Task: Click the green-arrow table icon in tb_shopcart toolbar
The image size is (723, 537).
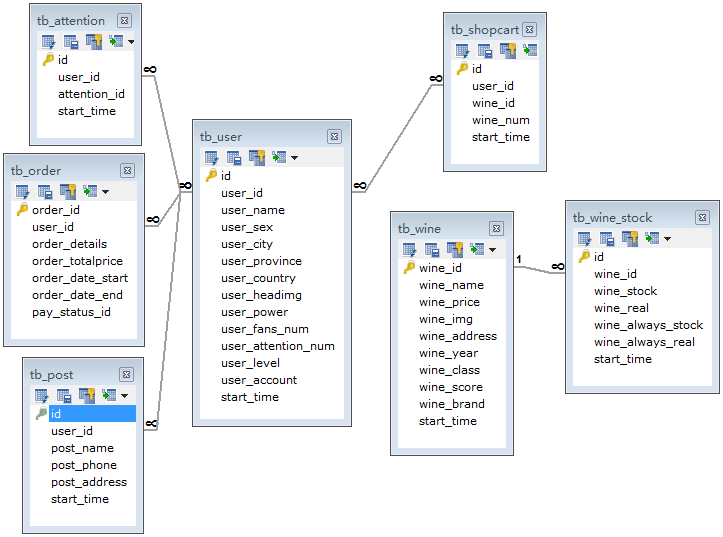Action: (530, 50)
